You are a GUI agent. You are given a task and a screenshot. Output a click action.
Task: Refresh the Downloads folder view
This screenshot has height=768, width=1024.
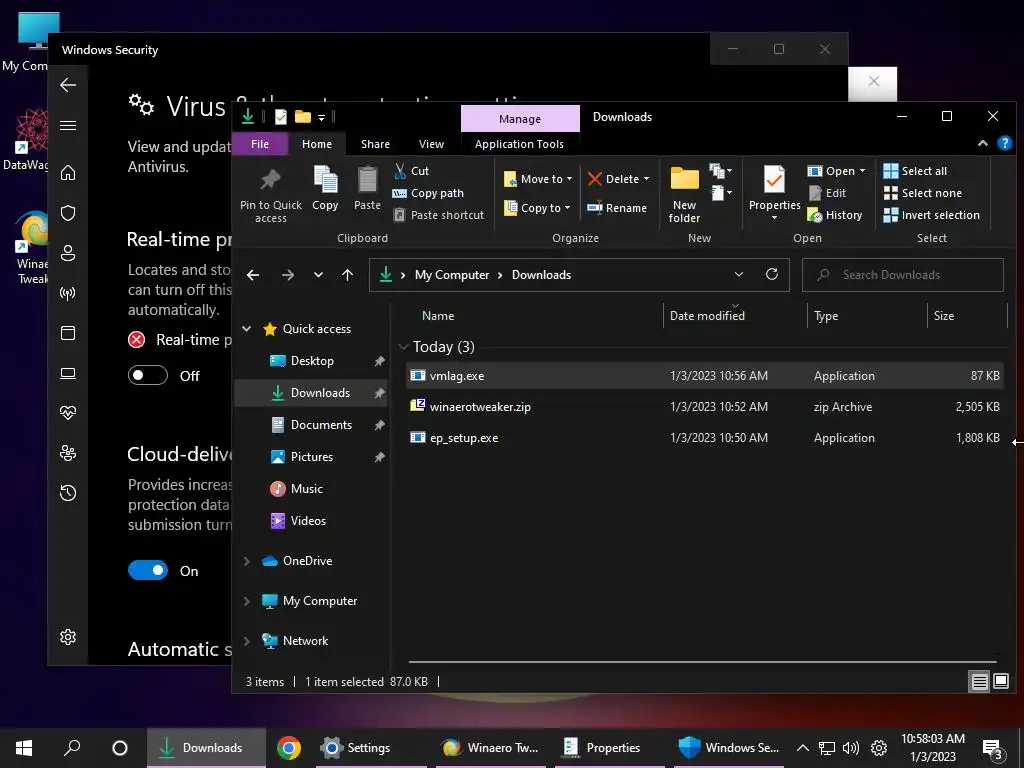pos(772,274)
